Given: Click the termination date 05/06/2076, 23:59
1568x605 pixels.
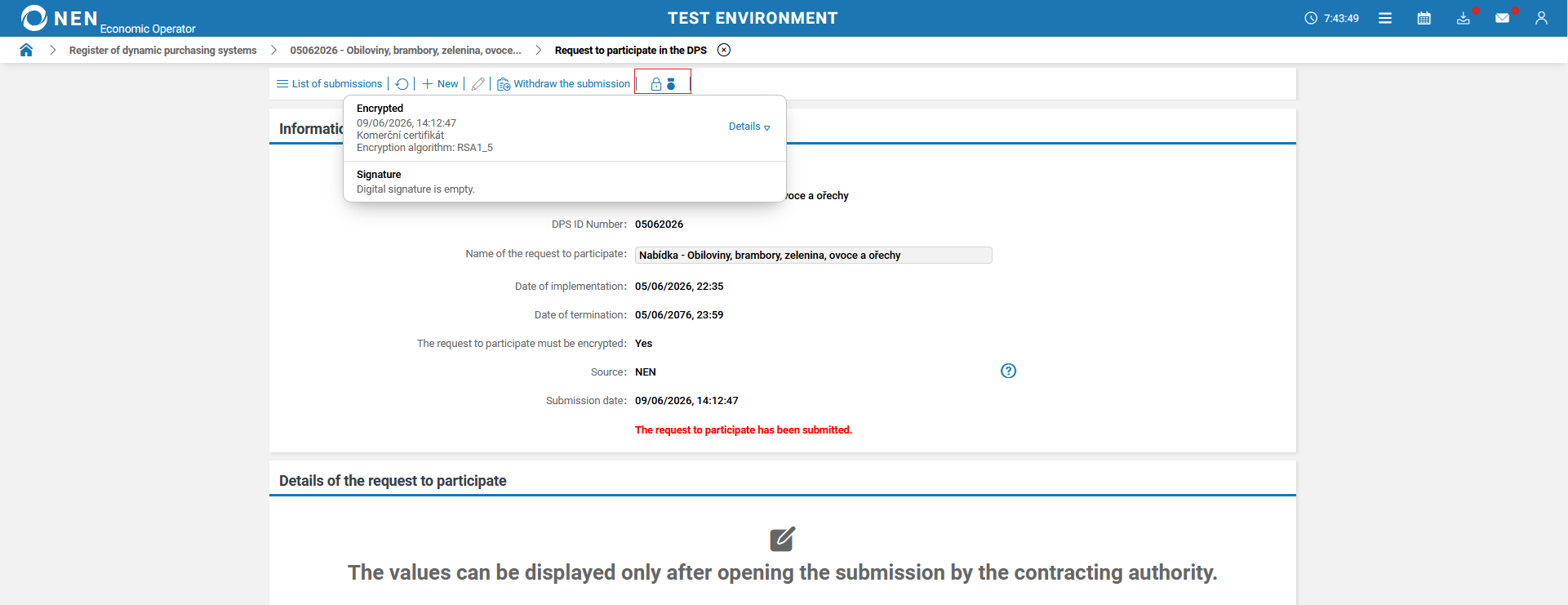Looking at the screenshot, I should click(x=679, y=314).
